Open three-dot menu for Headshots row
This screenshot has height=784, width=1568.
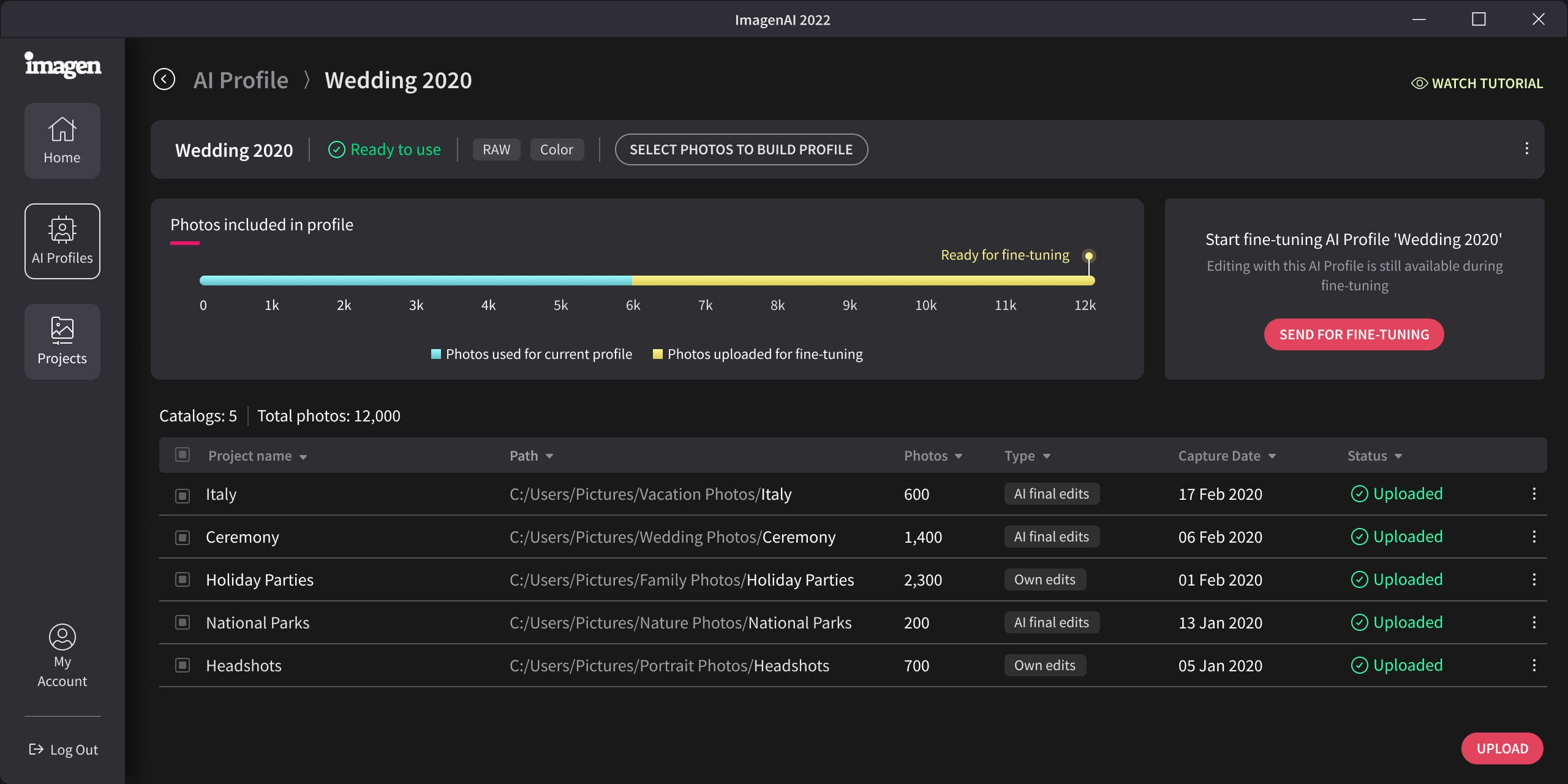click(1534, 665)
